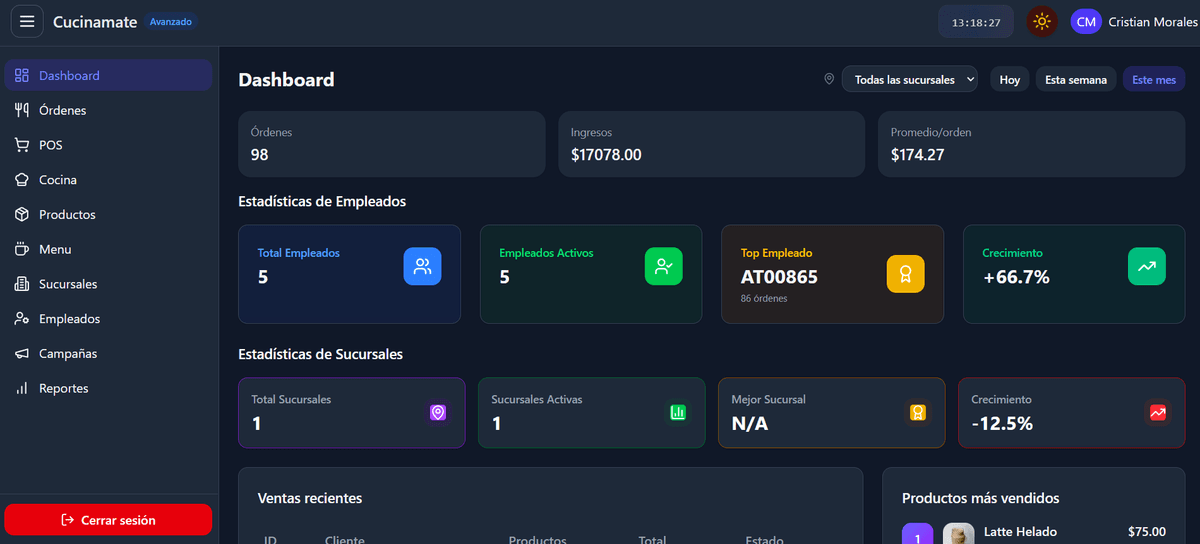The height and width of the screenshot is (544, 1200).
Task: Click the Top Empleado award icon
Action: pos(905,274)
